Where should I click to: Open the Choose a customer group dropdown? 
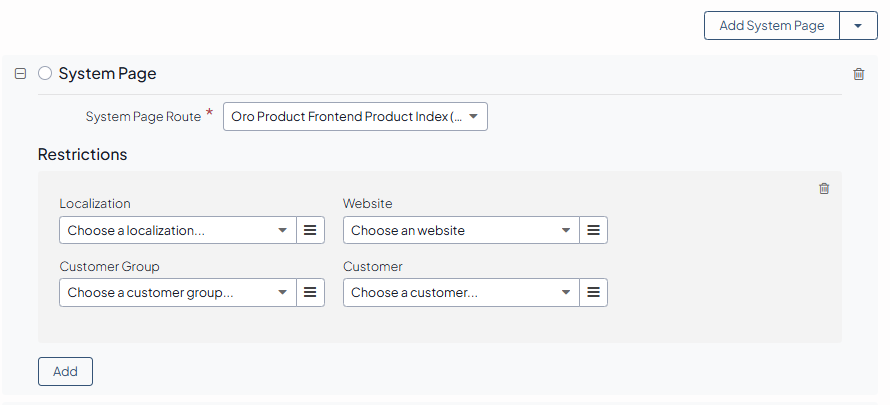tap(177, 293)
